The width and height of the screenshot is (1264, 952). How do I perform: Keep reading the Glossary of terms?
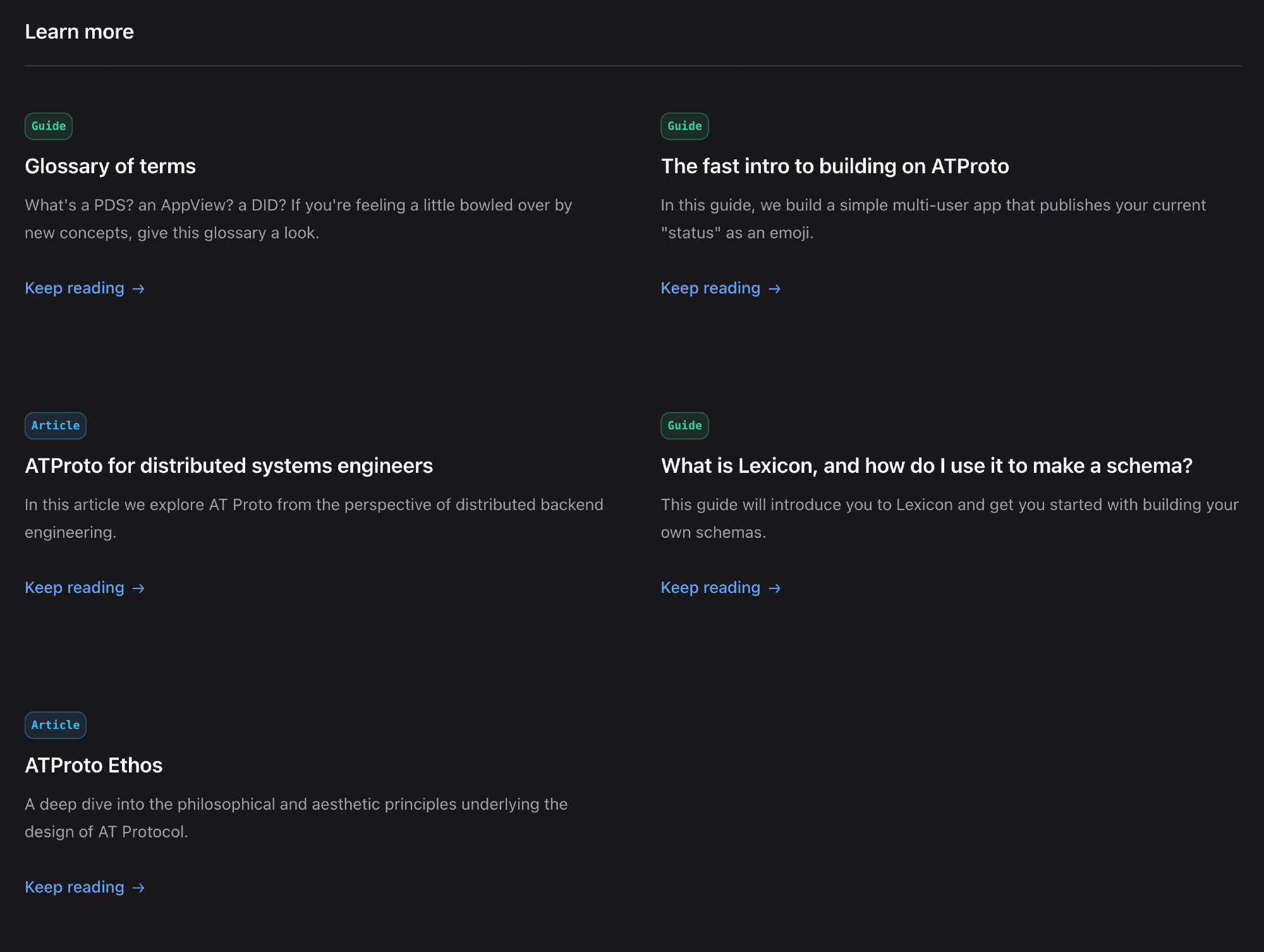click(x=75, y=288)
